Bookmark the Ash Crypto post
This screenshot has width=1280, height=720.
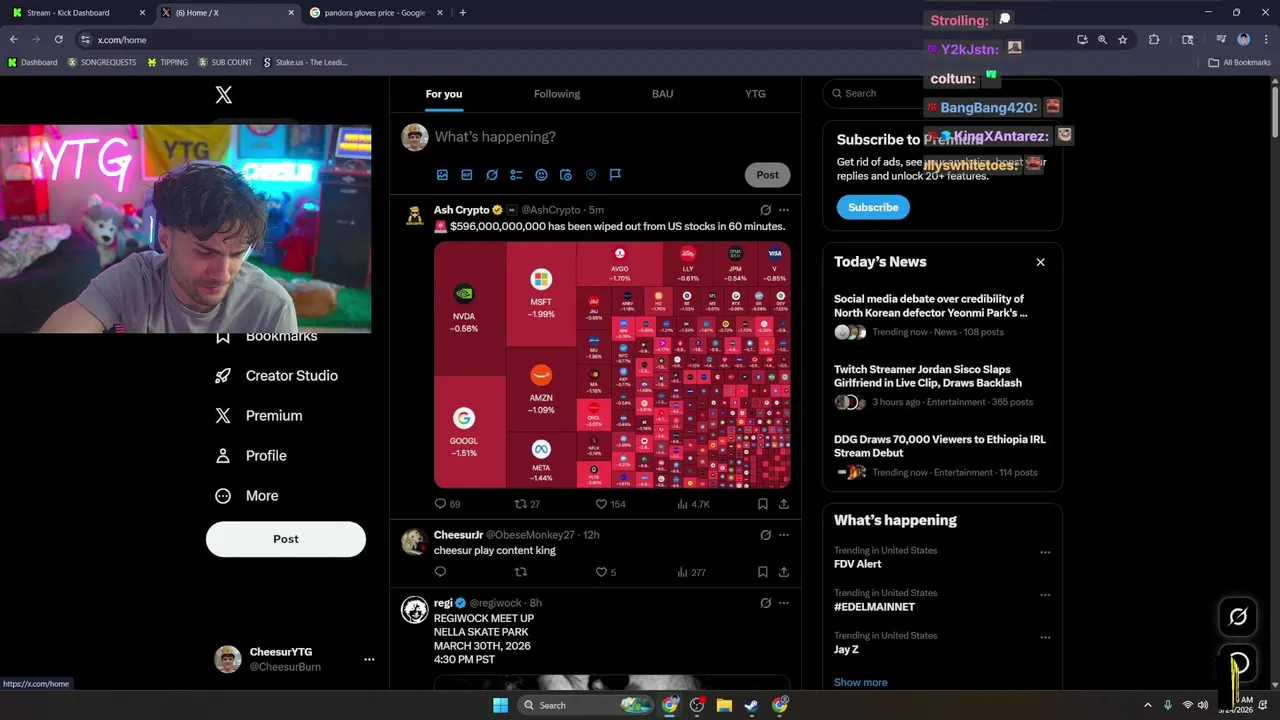pyautogui.click(x=762, y=504)
